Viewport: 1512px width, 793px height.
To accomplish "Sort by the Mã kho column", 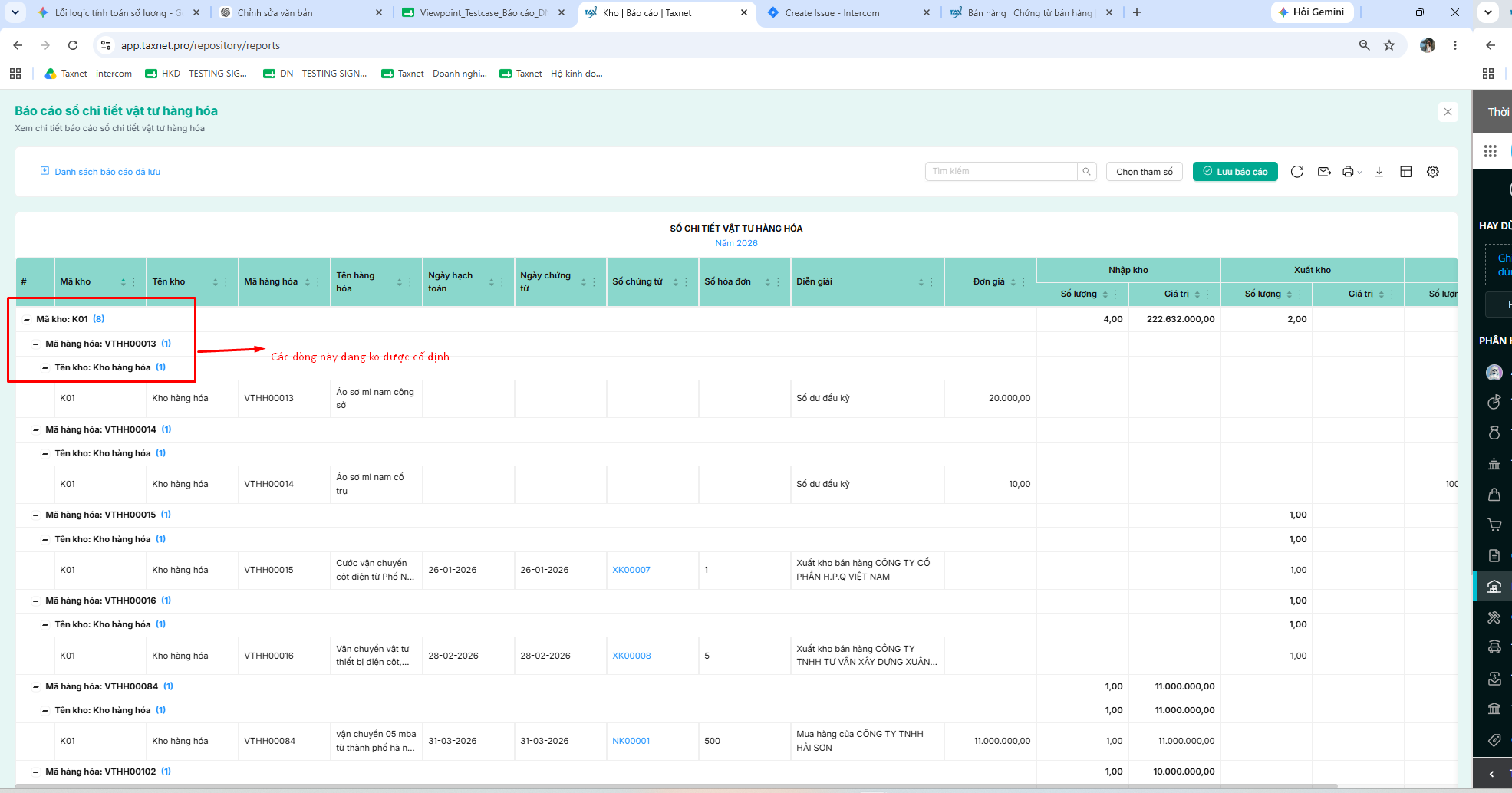I will click(123, 282).
